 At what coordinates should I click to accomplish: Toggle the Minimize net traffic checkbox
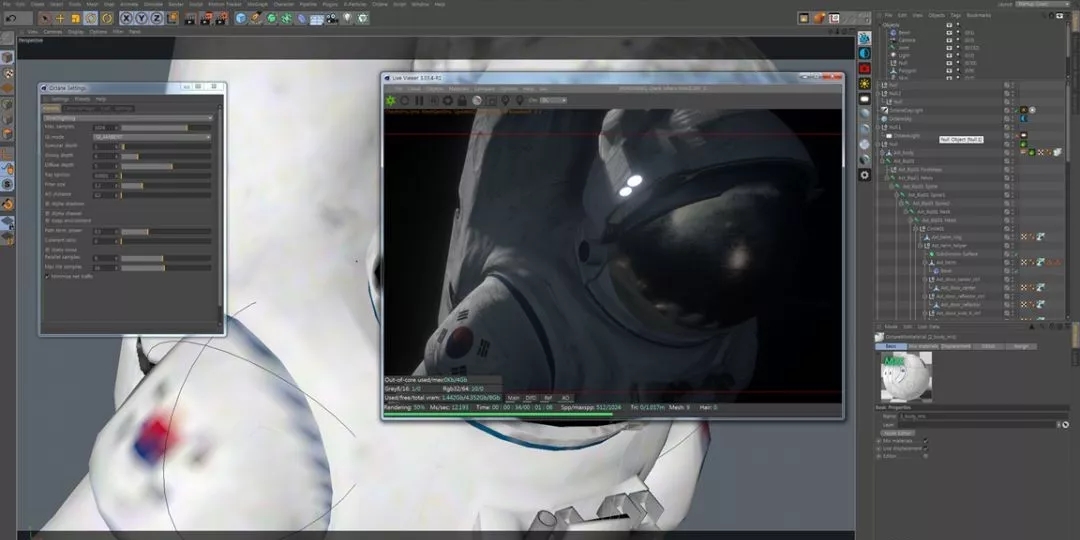47,276
